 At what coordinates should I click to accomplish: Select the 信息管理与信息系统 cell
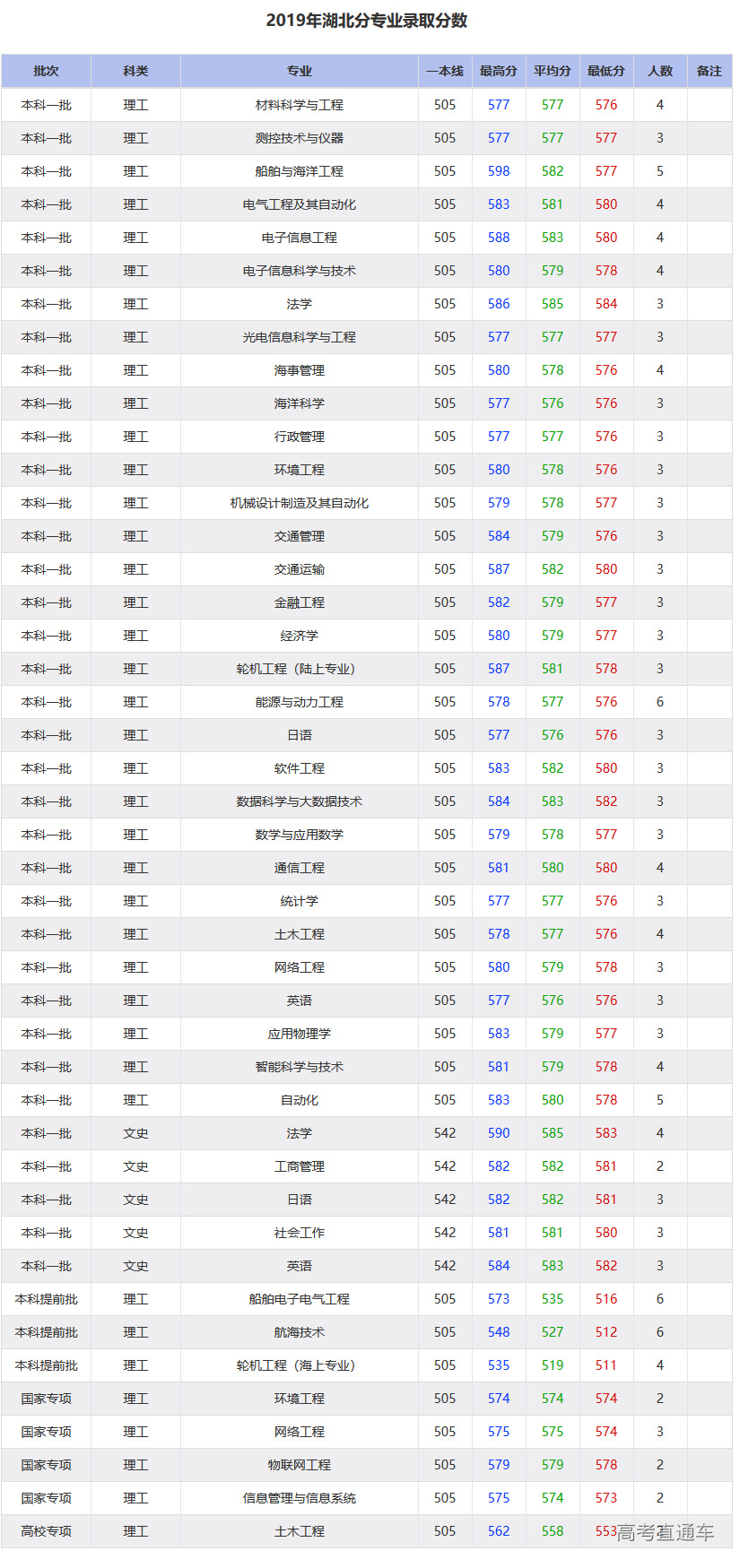click(299, 1498)
